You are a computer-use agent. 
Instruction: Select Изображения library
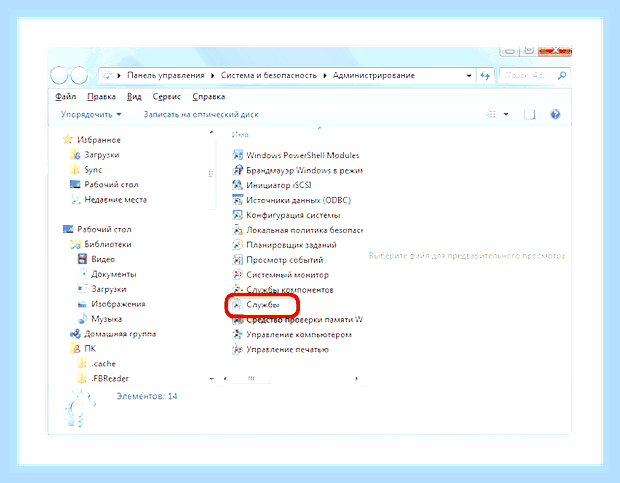tap(118, 304)
